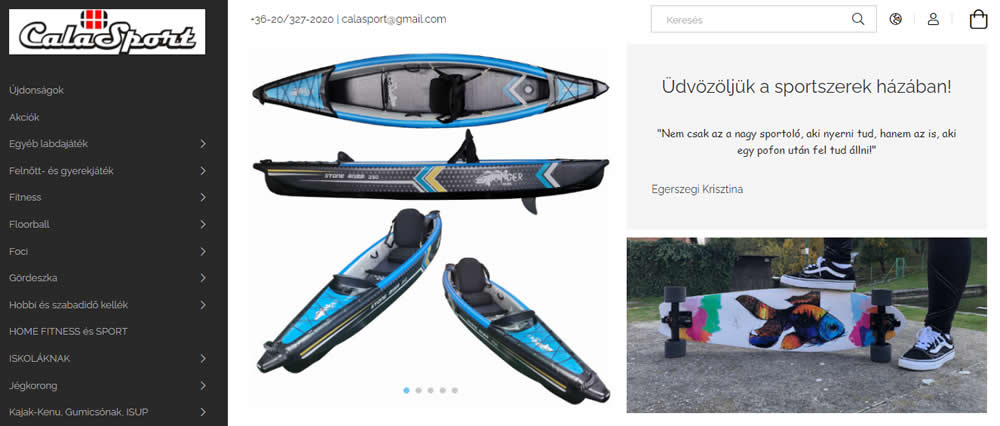Expand the Gördeszka category chevron
The image size is (1000, 426).
tap(203, 278)
